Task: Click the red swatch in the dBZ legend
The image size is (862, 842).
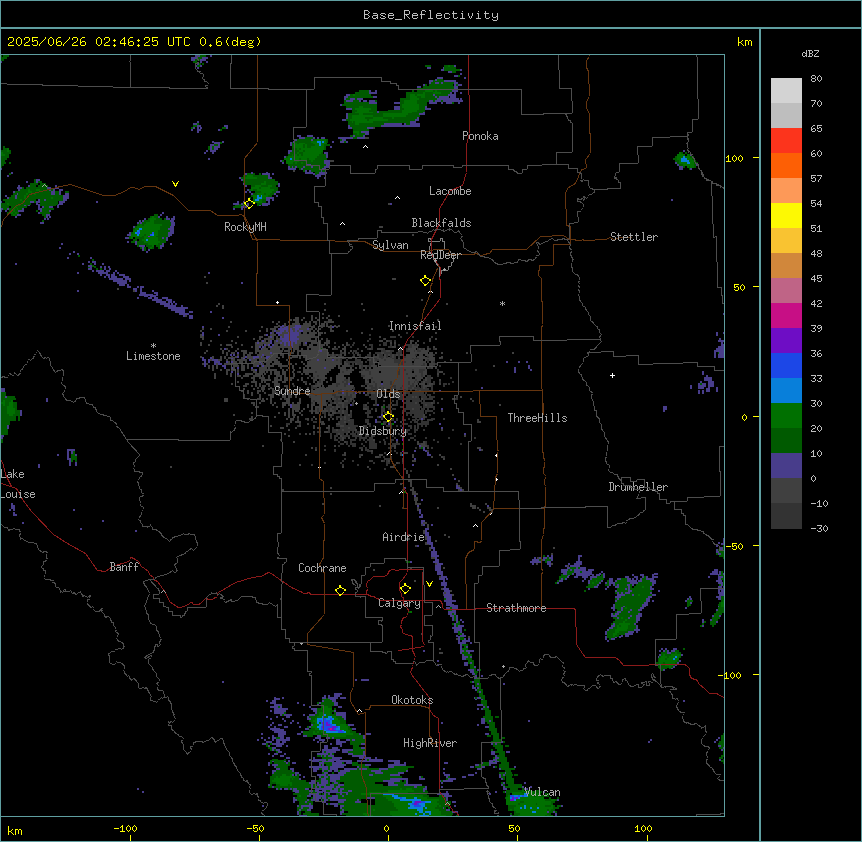Action: [x=786, y=140]
